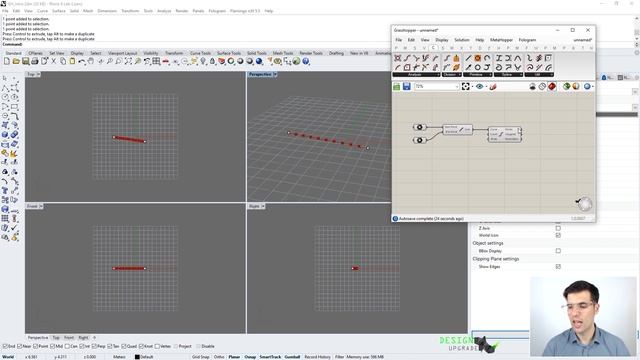
Task: Click the Copy icon in Rhino toolbar
Action: pyautogui.click(x=63, y=61)
